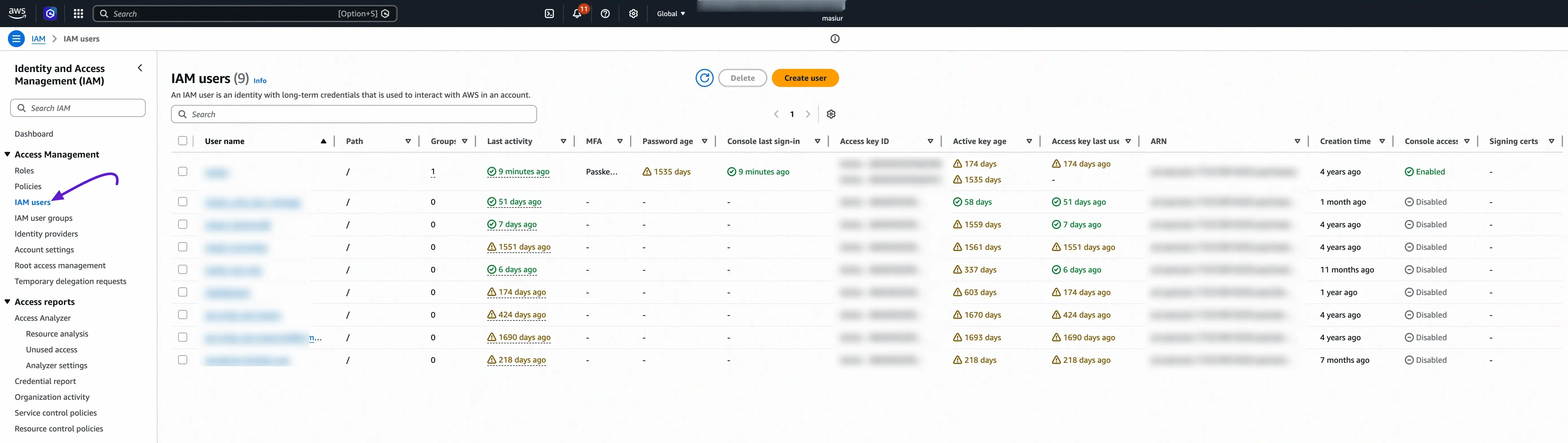1568x443 pixels.
Task: Click warning icon beside 1535 days password age
Action: 647,172
